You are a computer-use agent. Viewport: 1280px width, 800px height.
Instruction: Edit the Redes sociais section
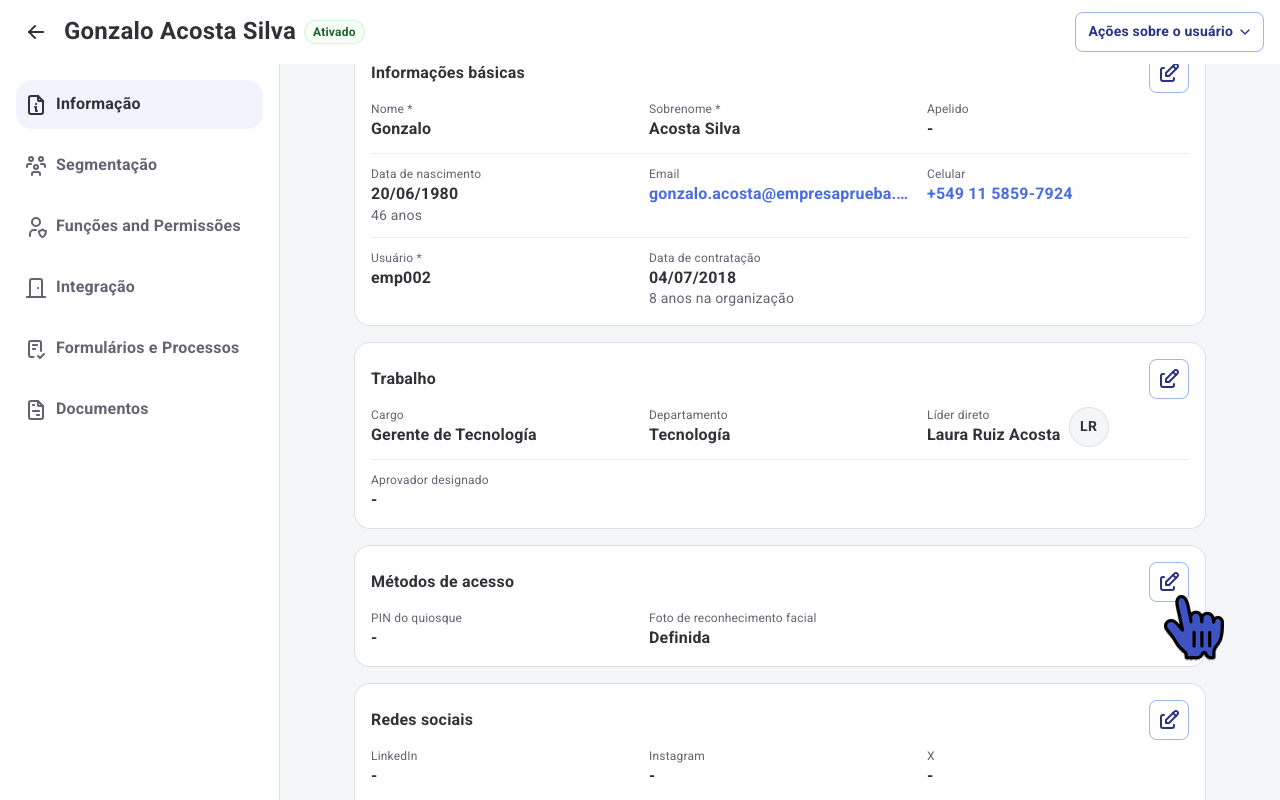click(1169, 720)
